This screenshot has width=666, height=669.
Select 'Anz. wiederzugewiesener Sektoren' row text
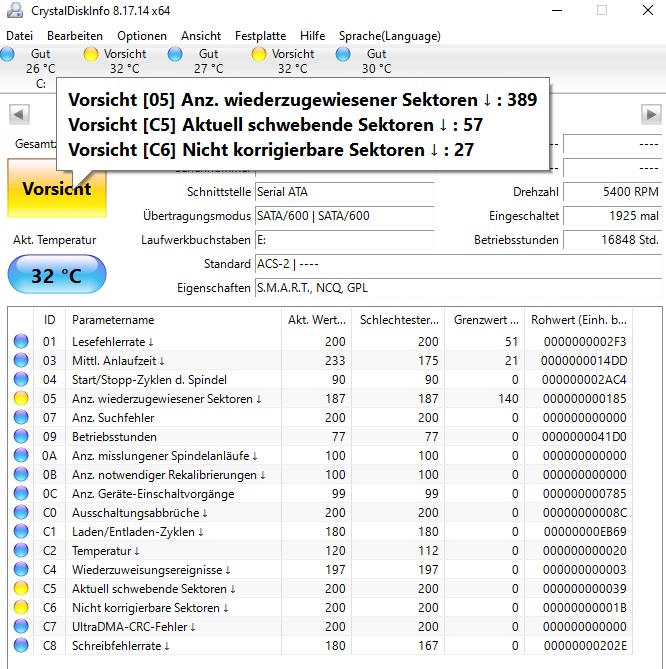(166, 398)
